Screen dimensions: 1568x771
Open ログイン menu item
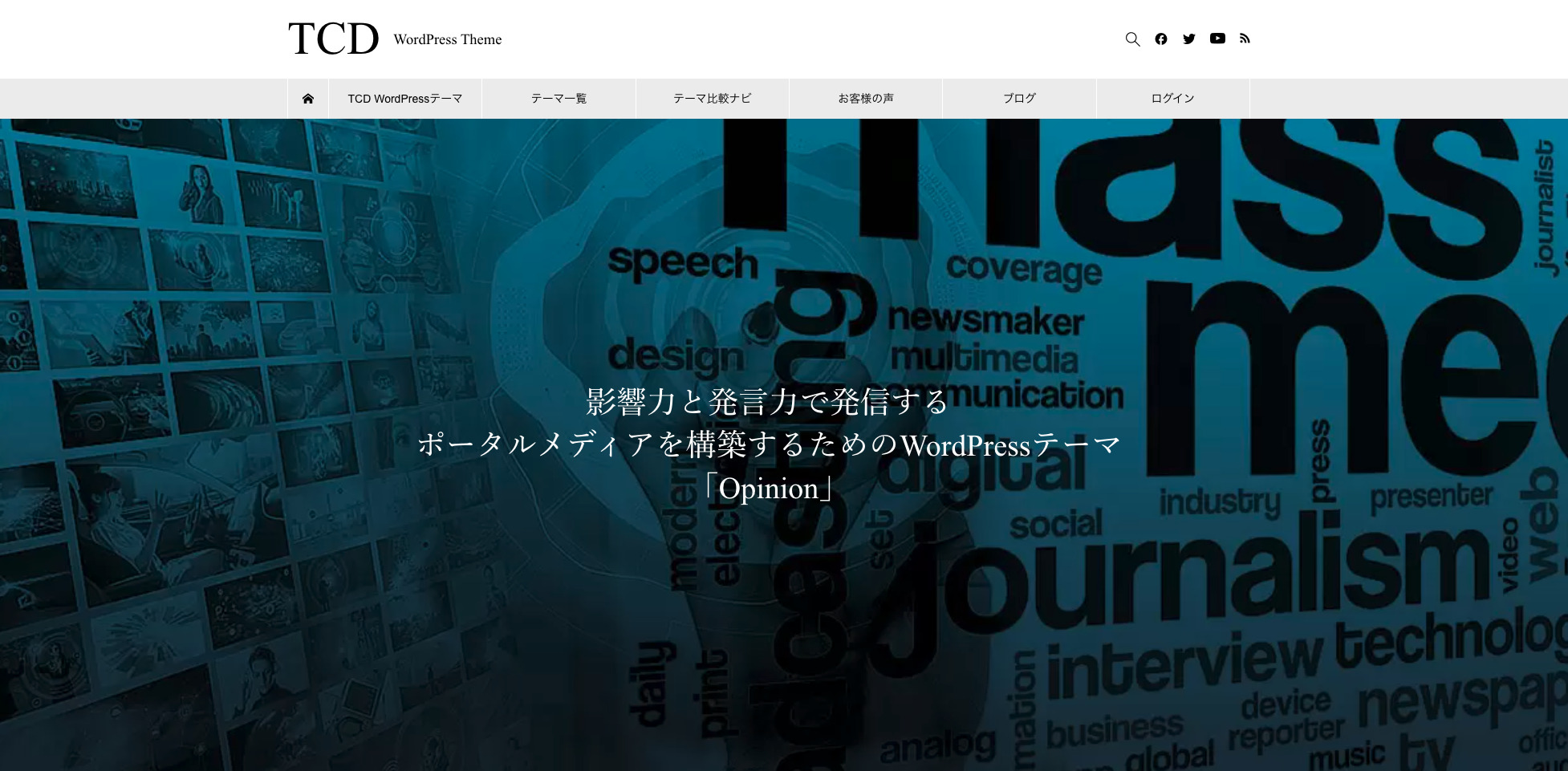1173,99
